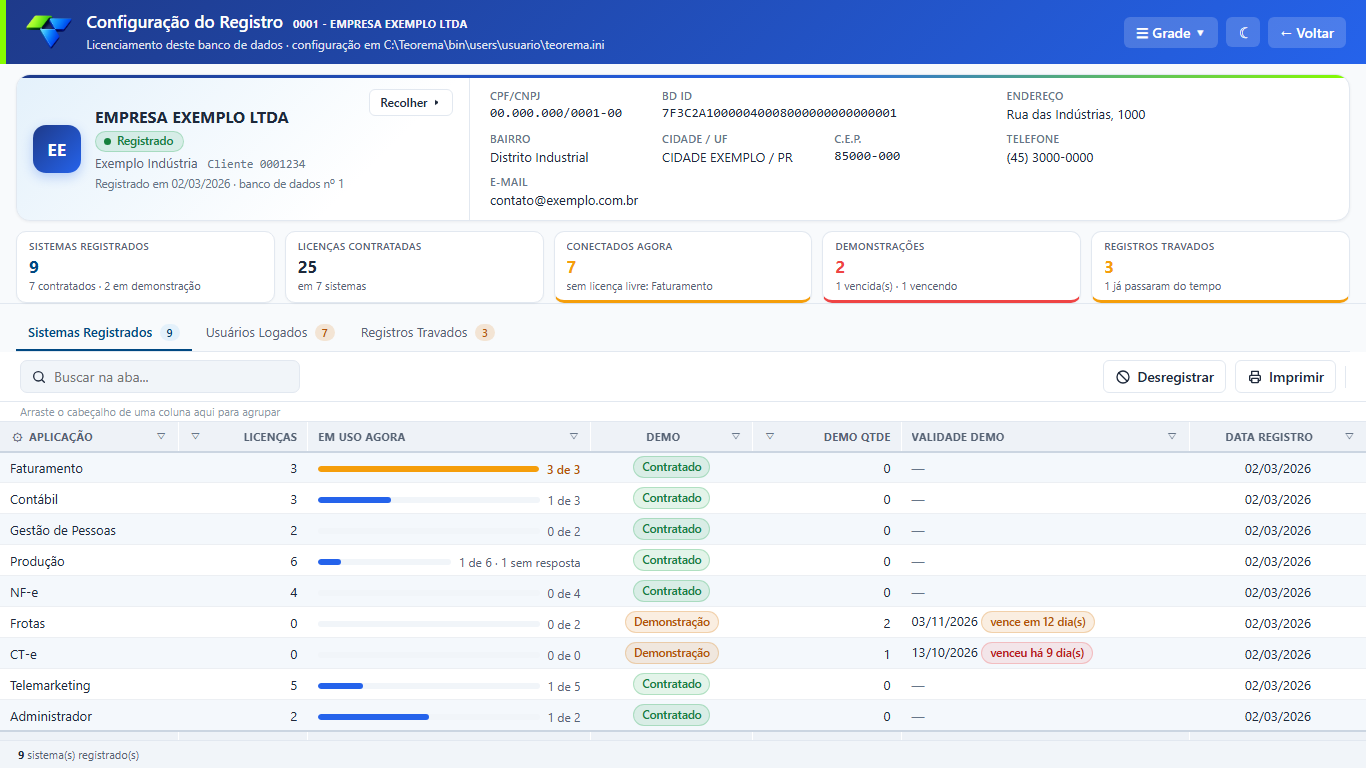Click the green Registrado status badge
This screenshot has height=768, width=1366.
click(139, 141)
